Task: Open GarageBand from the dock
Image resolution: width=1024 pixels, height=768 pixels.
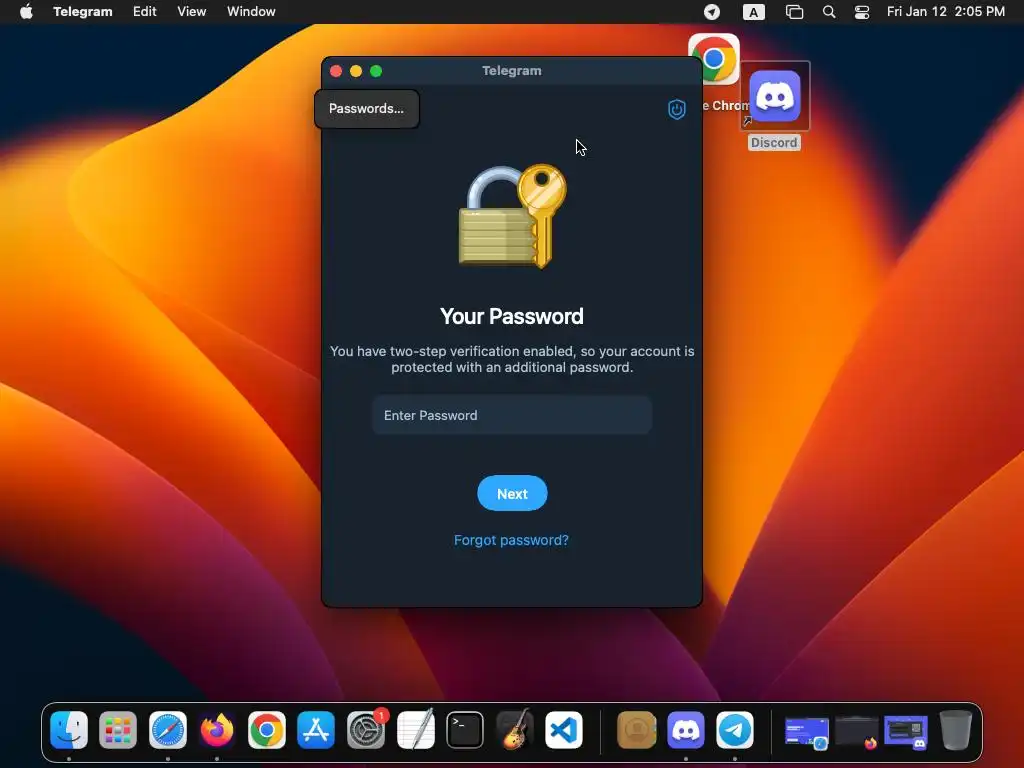Action: (515, 729)
